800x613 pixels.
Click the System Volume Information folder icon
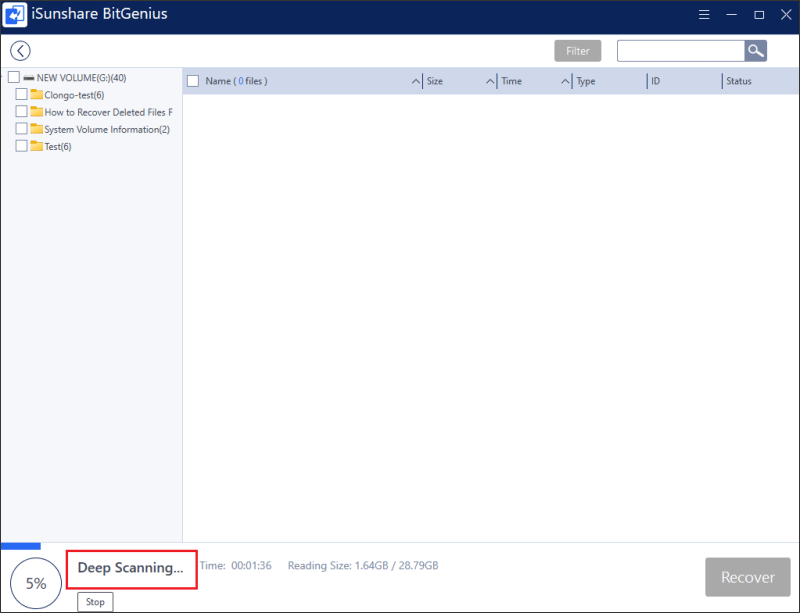(x=37, y=129)
